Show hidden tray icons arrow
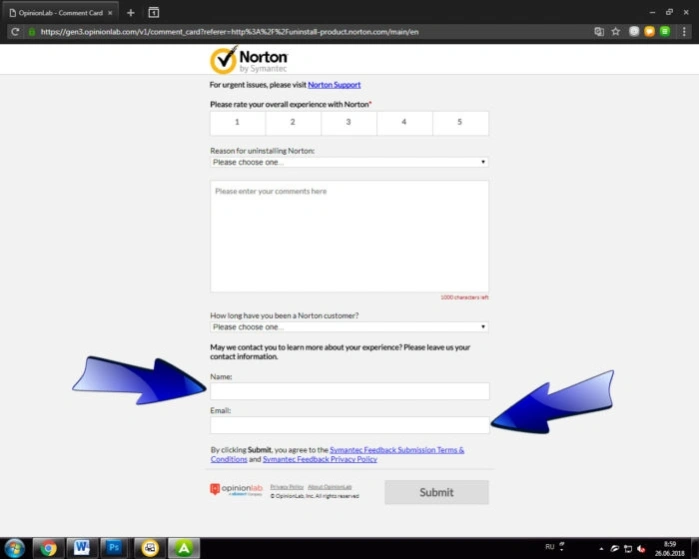The height and width of the screenshot is (559, 699). 601,549
